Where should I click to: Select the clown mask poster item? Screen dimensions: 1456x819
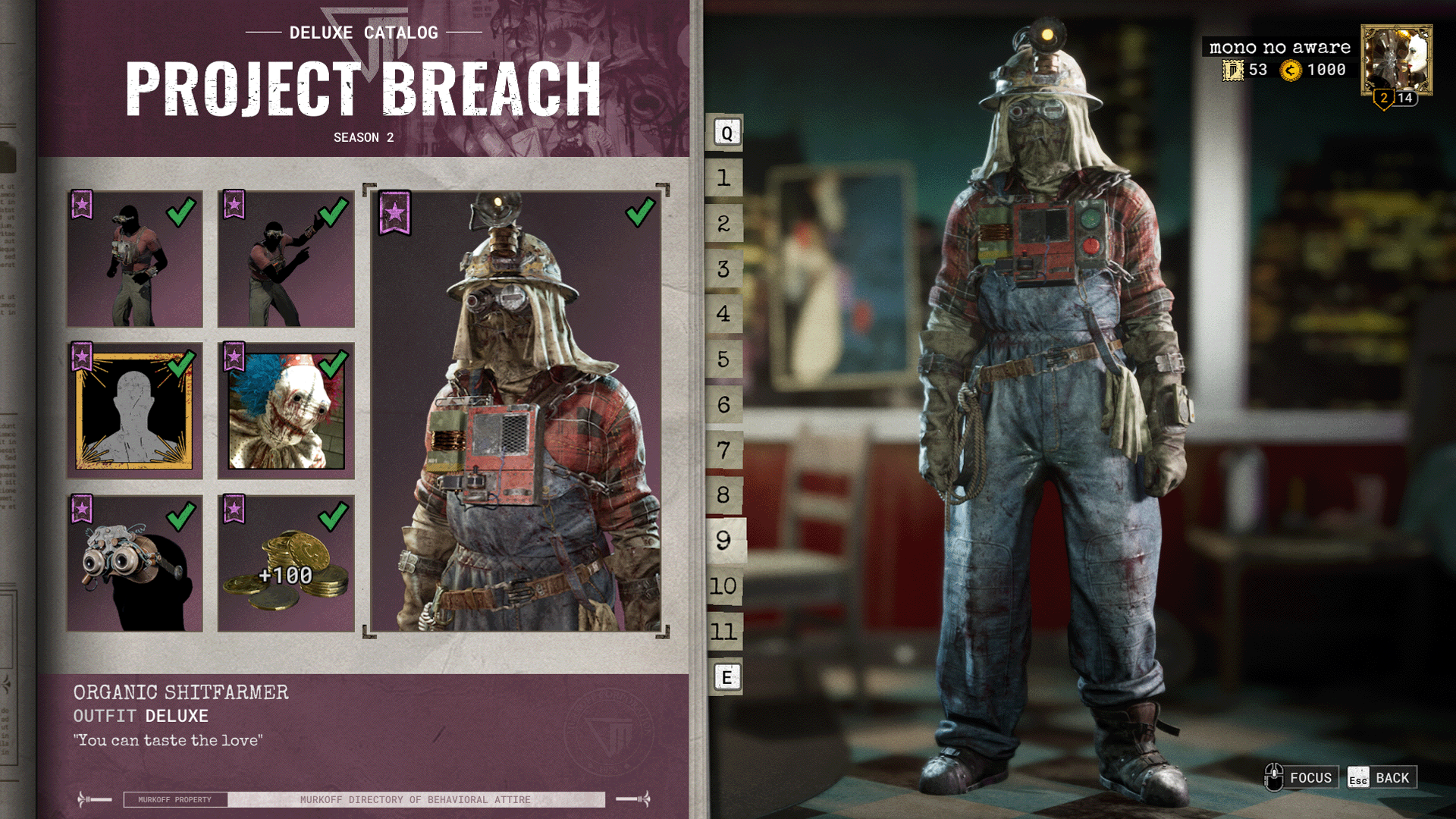286,410
